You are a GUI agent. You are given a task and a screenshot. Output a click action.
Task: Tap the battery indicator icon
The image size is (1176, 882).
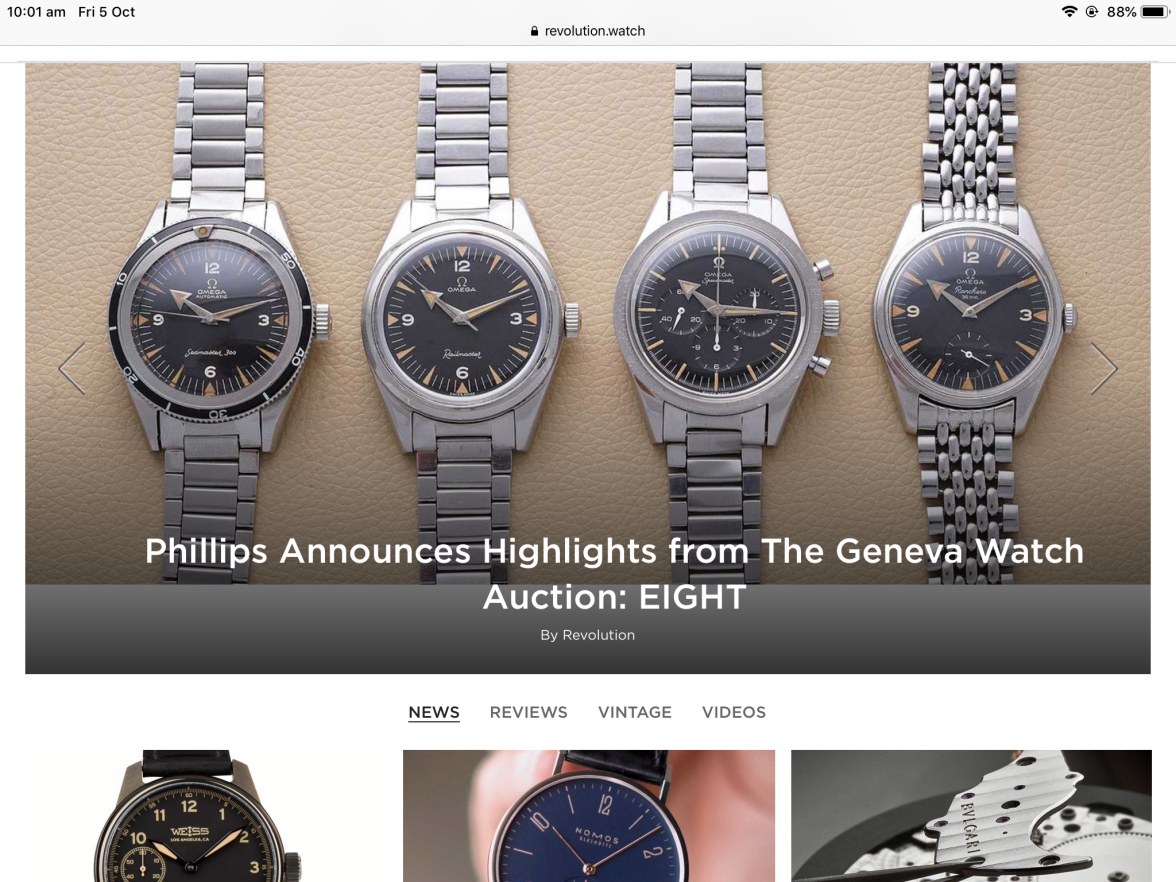(x=1155, y=12)
